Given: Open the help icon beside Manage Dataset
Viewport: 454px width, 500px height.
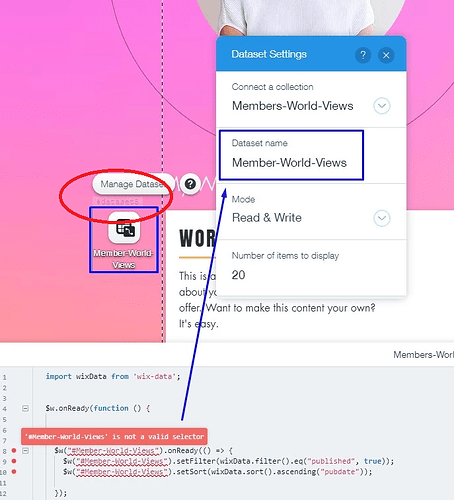Looking at the screenshot, I should [190, 184].
